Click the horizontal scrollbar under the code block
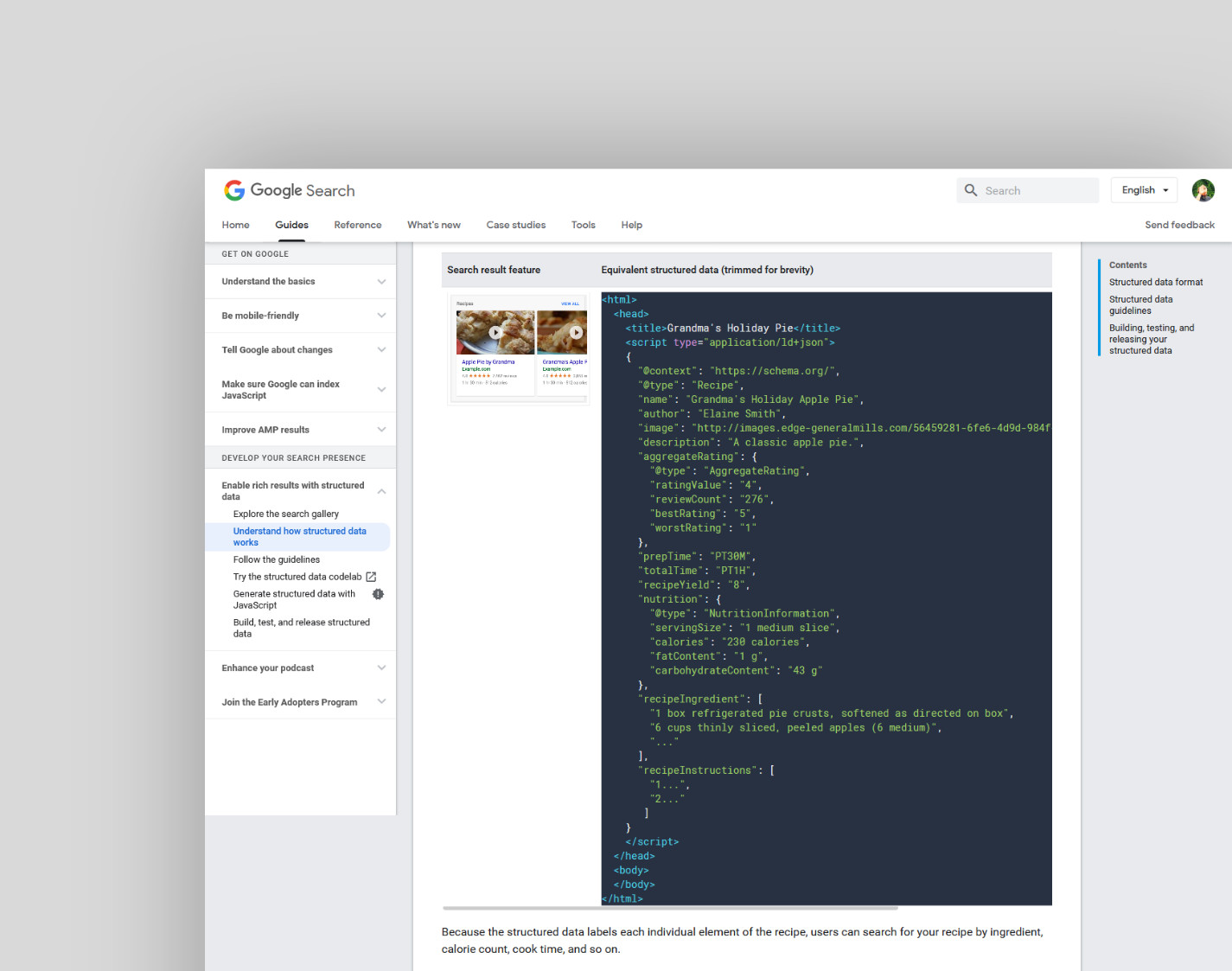This screenshot has width=1232, height=971. [670, 908]
